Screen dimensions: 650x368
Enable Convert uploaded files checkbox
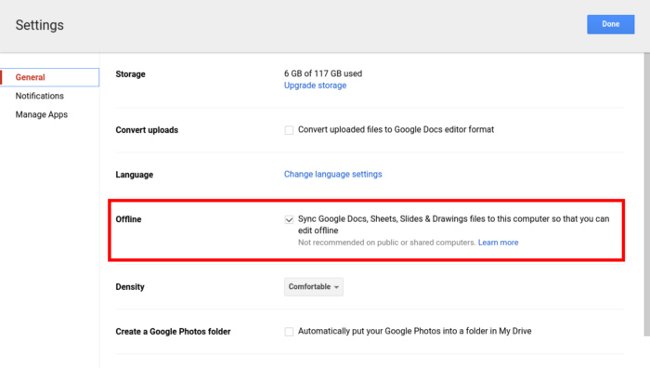pos(289,130)
